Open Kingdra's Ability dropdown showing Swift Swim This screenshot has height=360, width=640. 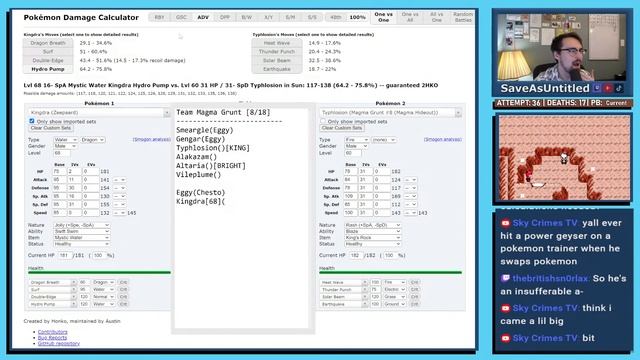coord(81,231)
